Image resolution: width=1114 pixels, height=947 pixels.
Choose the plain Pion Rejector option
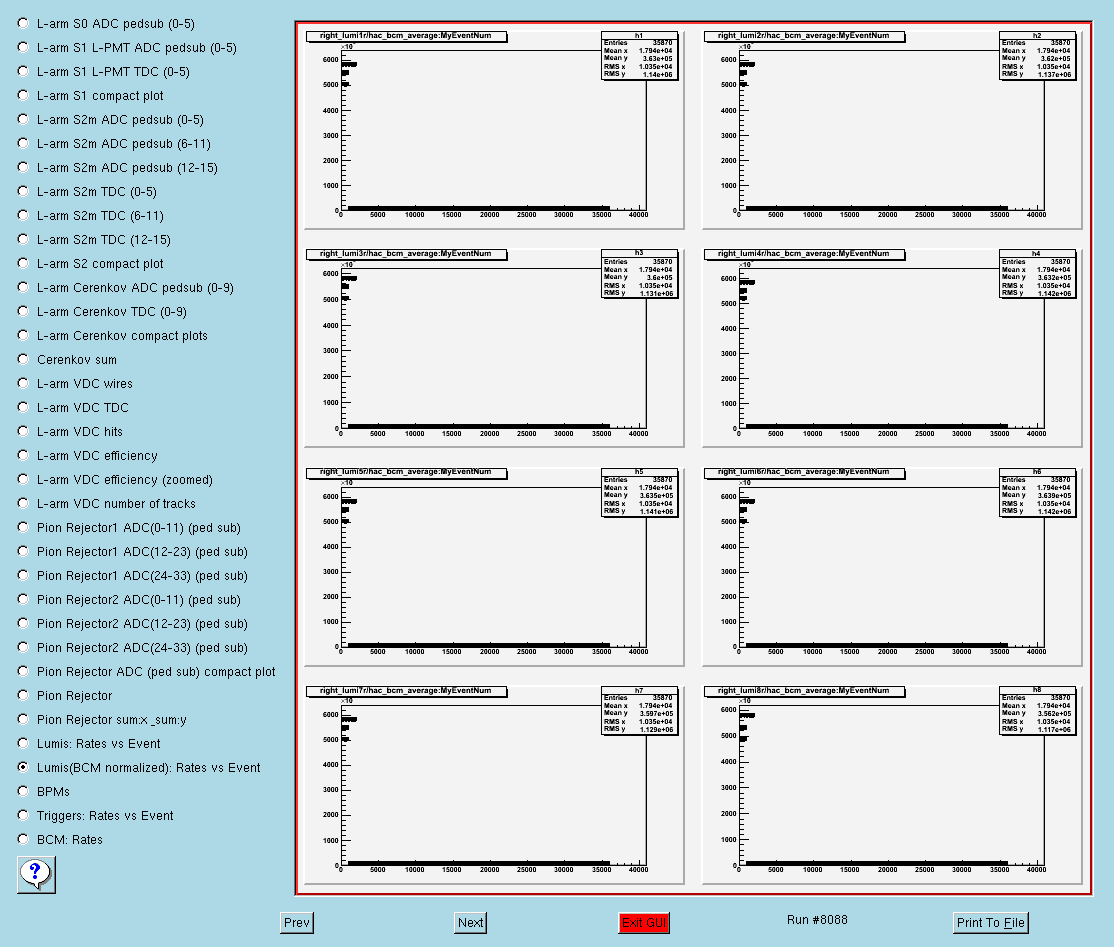(23, 696)
